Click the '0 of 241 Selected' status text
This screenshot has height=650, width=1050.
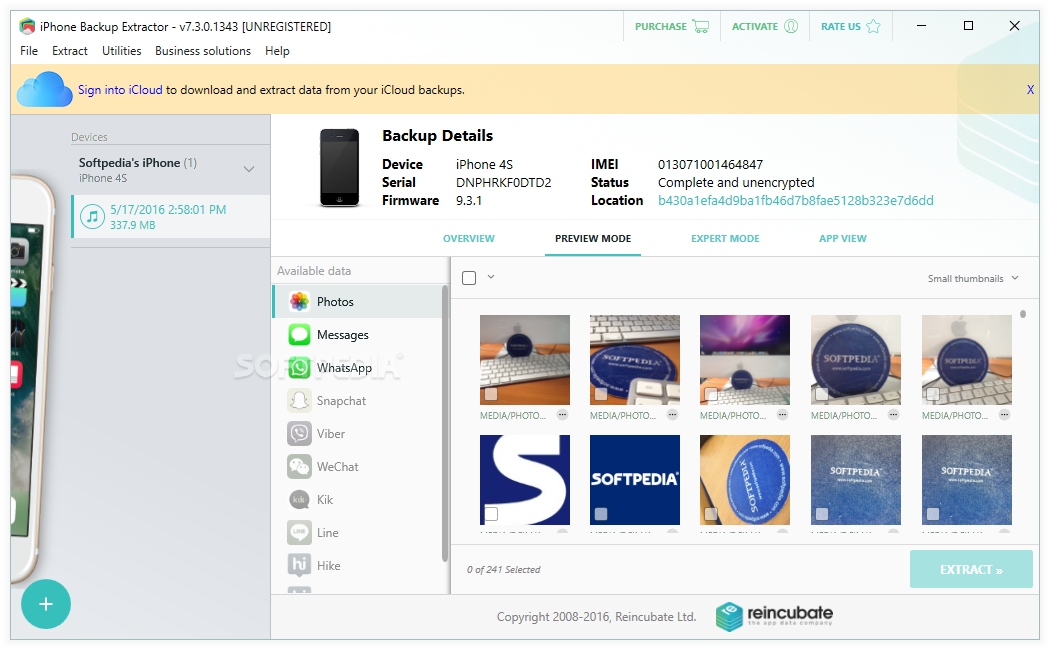coord(504,570)
